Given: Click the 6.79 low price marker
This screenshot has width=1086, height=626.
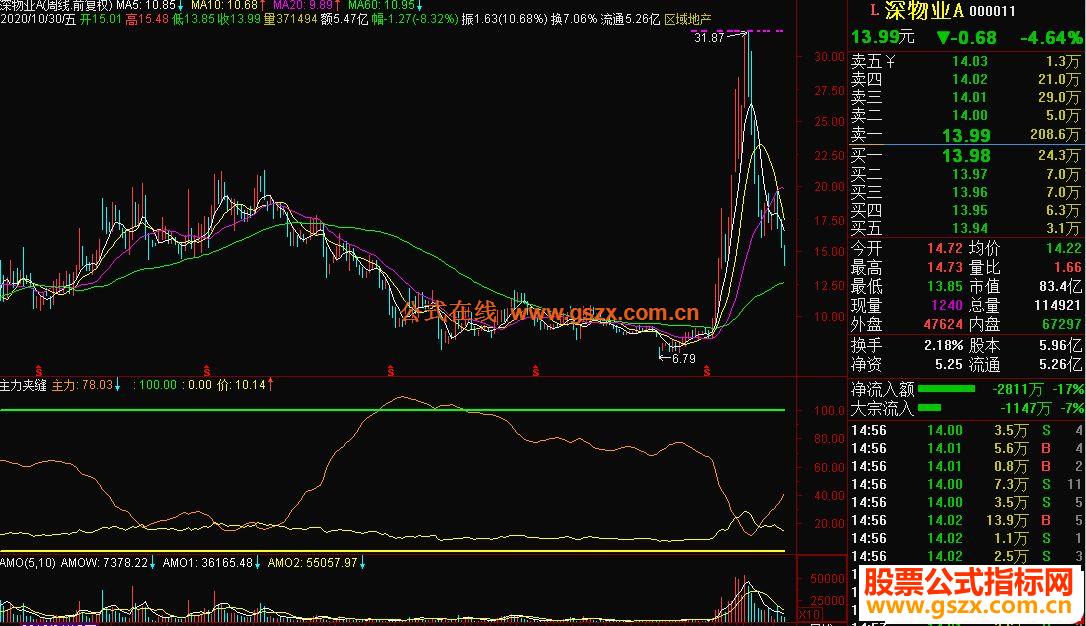Looking at the screenshot, I should tap(683, 359).
